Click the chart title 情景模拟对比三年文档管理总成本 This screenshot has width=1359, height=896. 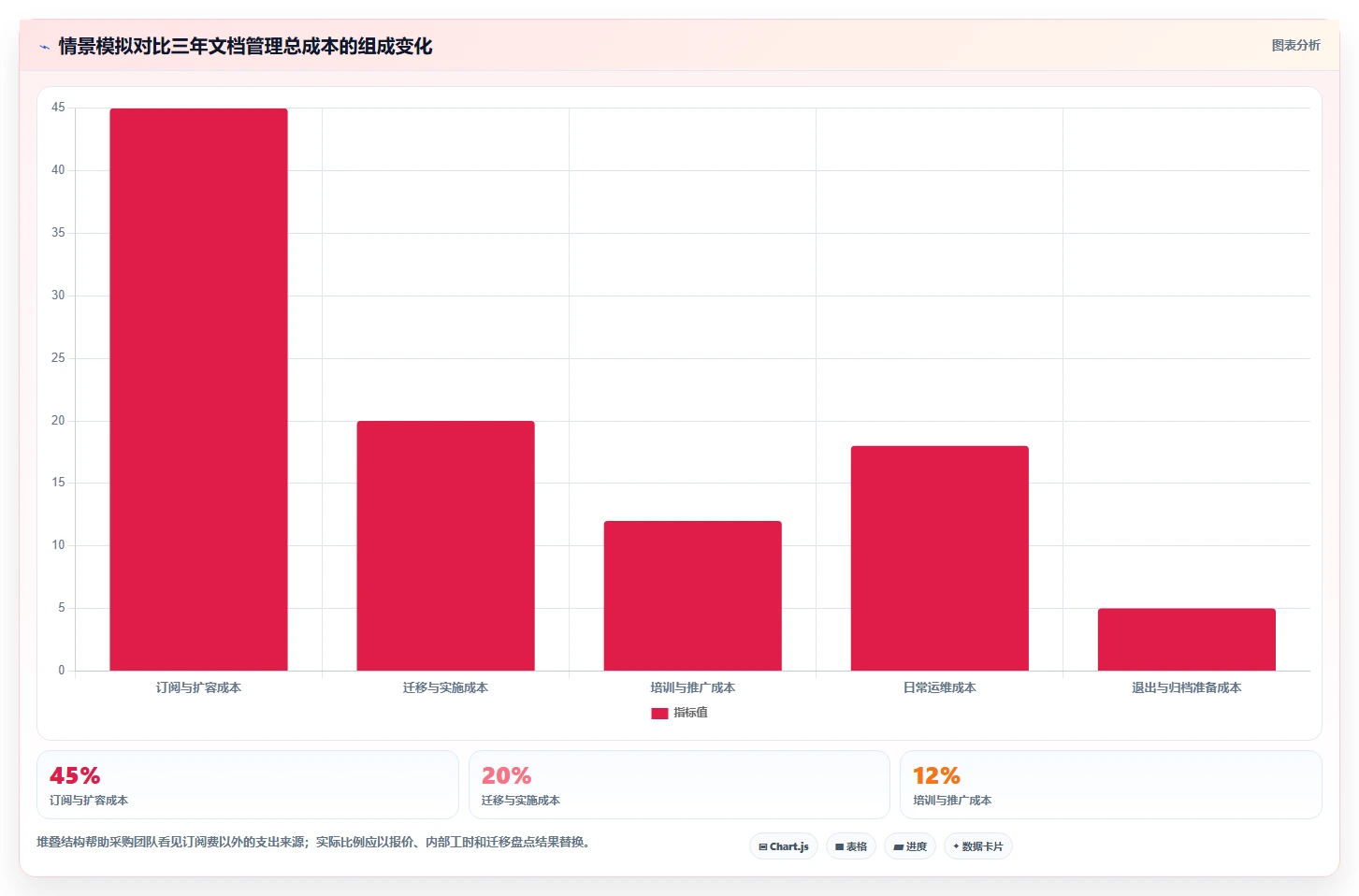245,47
